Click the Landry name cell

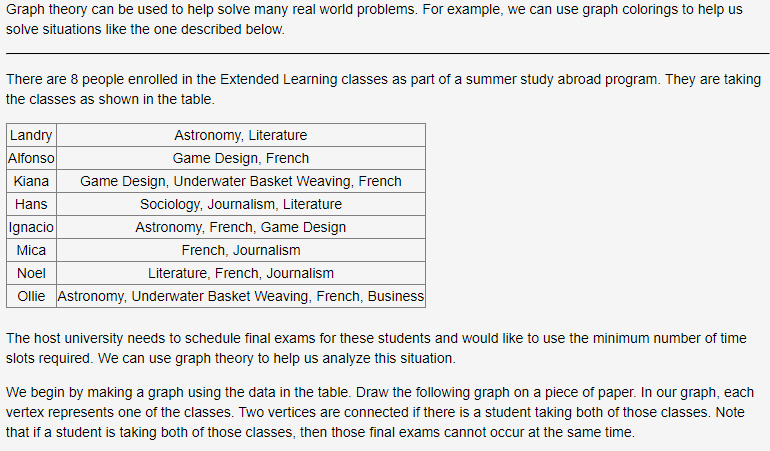(31, 135)
